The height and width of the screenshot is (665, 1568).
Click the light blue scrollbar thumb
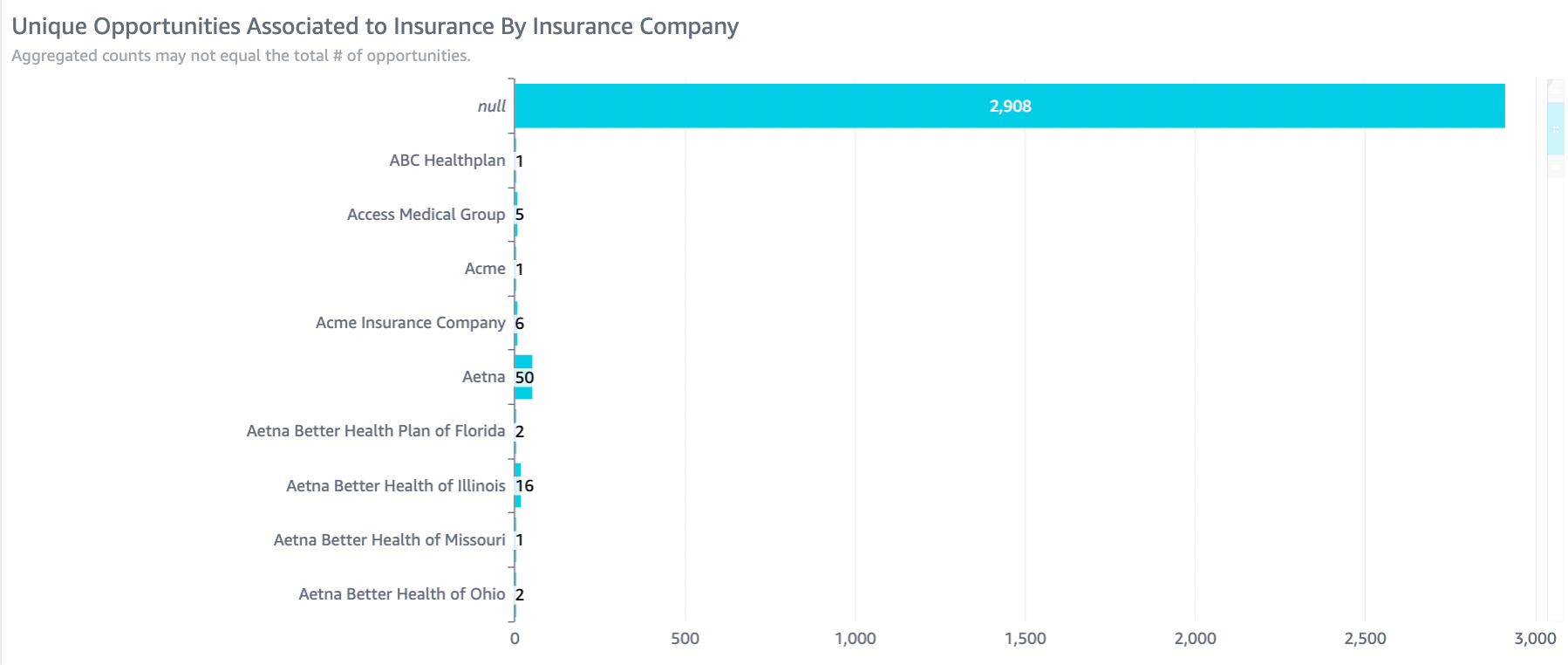click(1555, 128)
